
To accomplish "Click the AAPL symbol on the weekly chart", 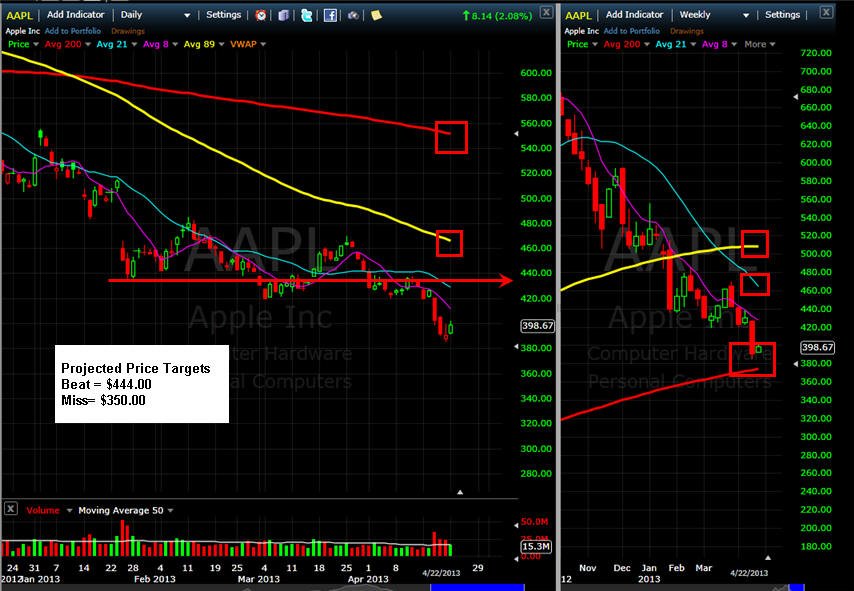I will pos(578,15).
